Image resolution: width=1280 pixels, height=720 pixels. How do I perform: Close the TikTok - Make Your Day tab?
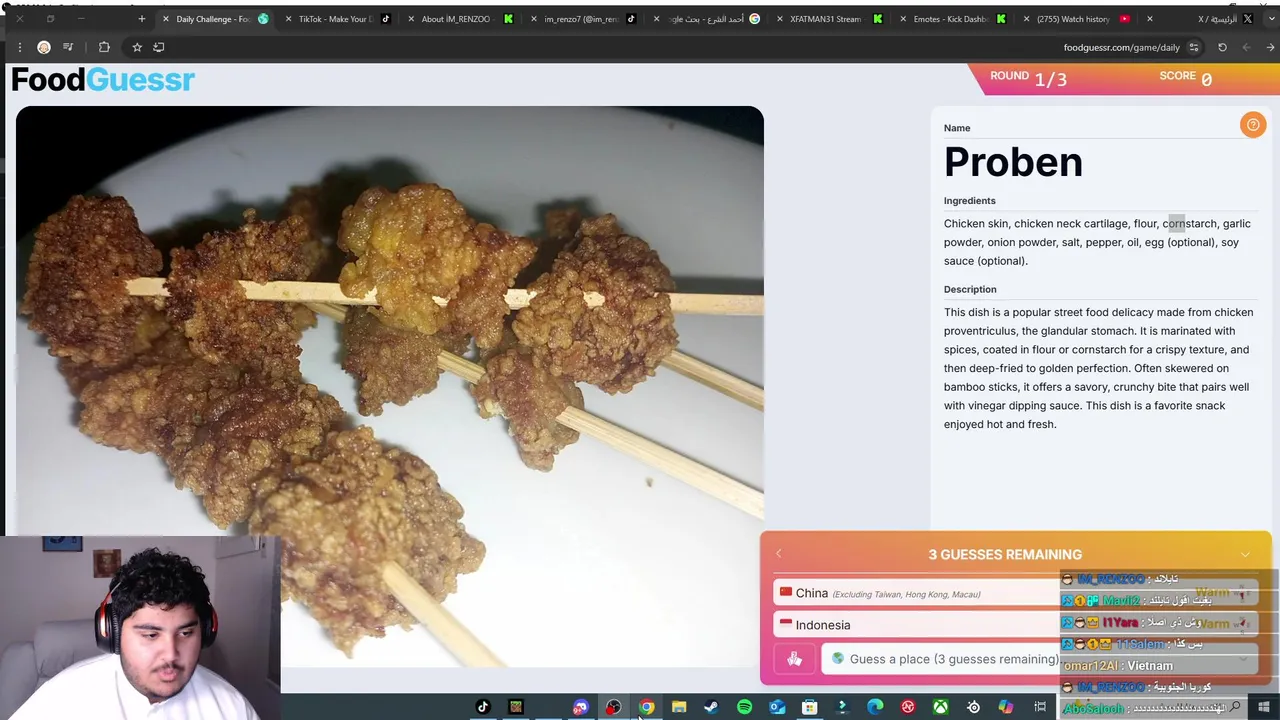pyautogui.click(x=288, y=19)
